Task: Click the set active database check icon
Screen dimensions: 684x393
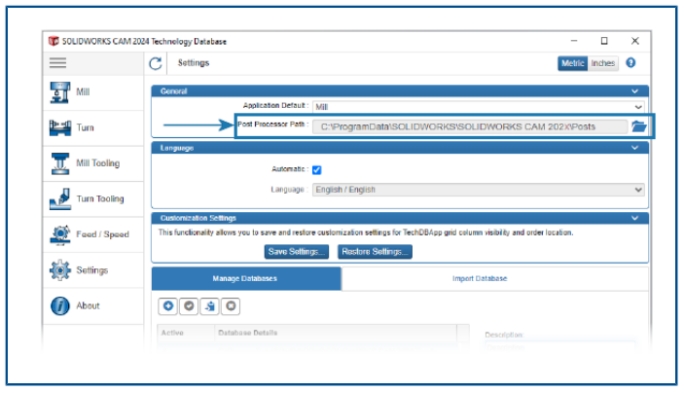Action: (189, 306)
